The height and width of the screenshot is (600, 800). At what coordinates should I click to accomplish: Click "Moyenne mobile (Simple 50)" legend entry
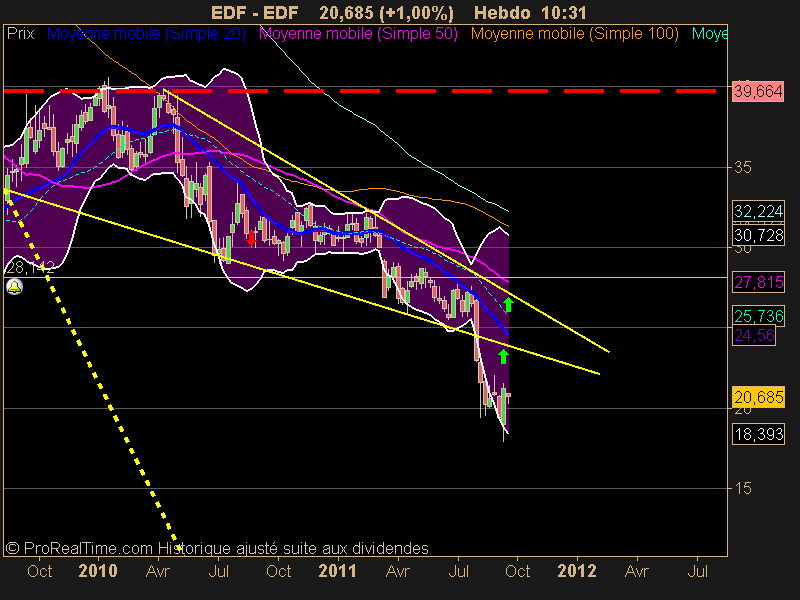pos(358,34)
